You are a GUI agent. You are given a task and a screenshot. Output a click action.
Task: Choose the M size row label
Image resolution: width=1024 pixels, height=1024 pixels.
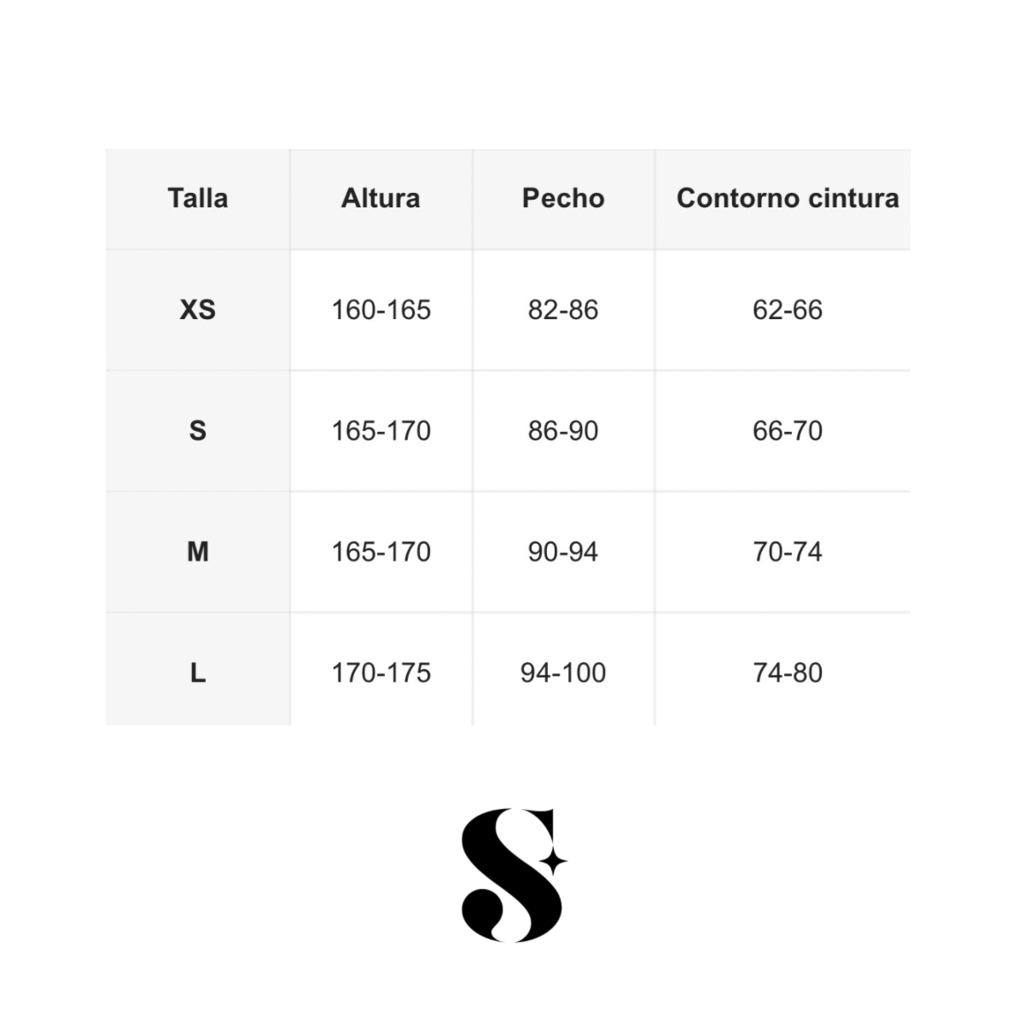[198, 552]
